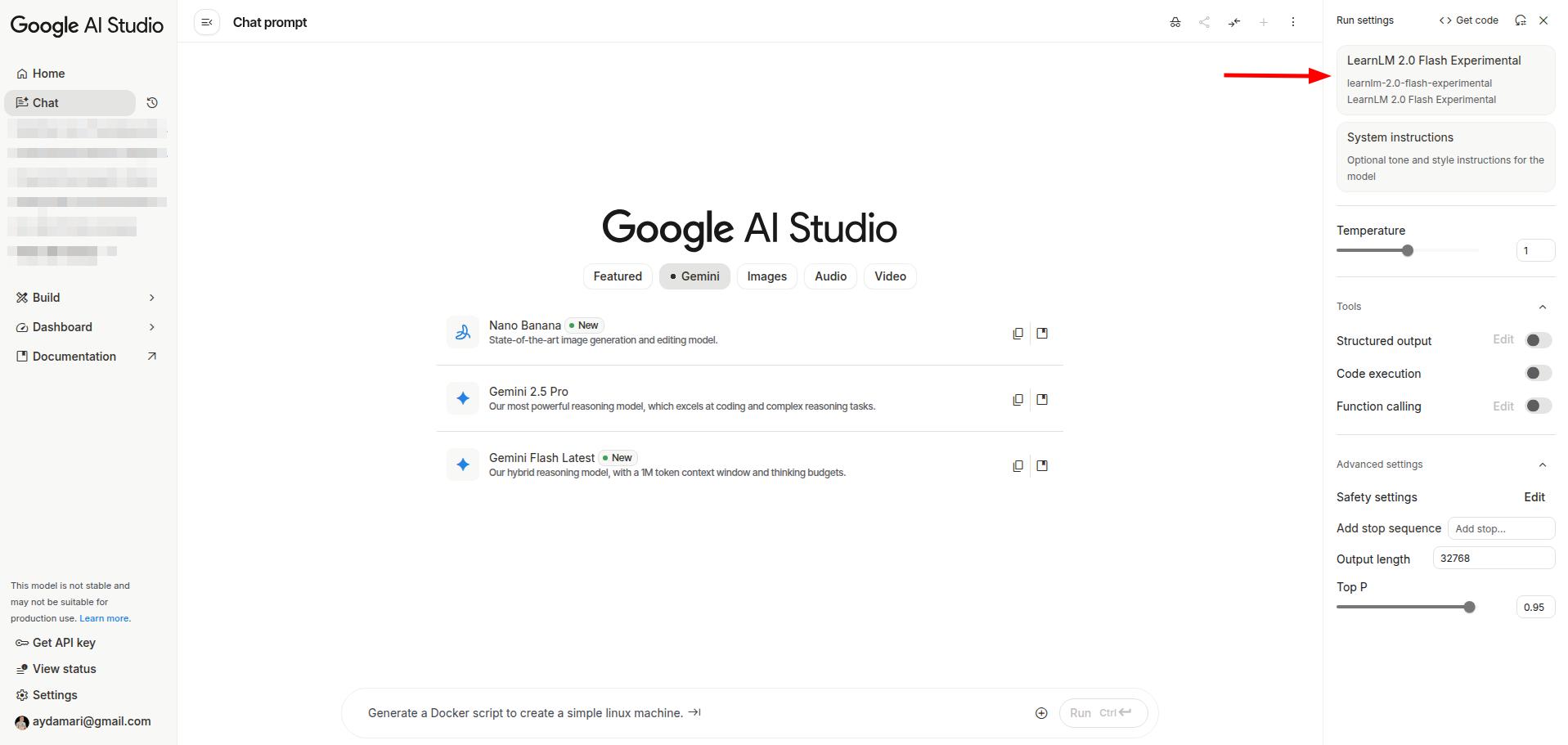This screenshot has width=1568, height=745.
Task: Open external Documentation arrow icon
Action: 152,357
